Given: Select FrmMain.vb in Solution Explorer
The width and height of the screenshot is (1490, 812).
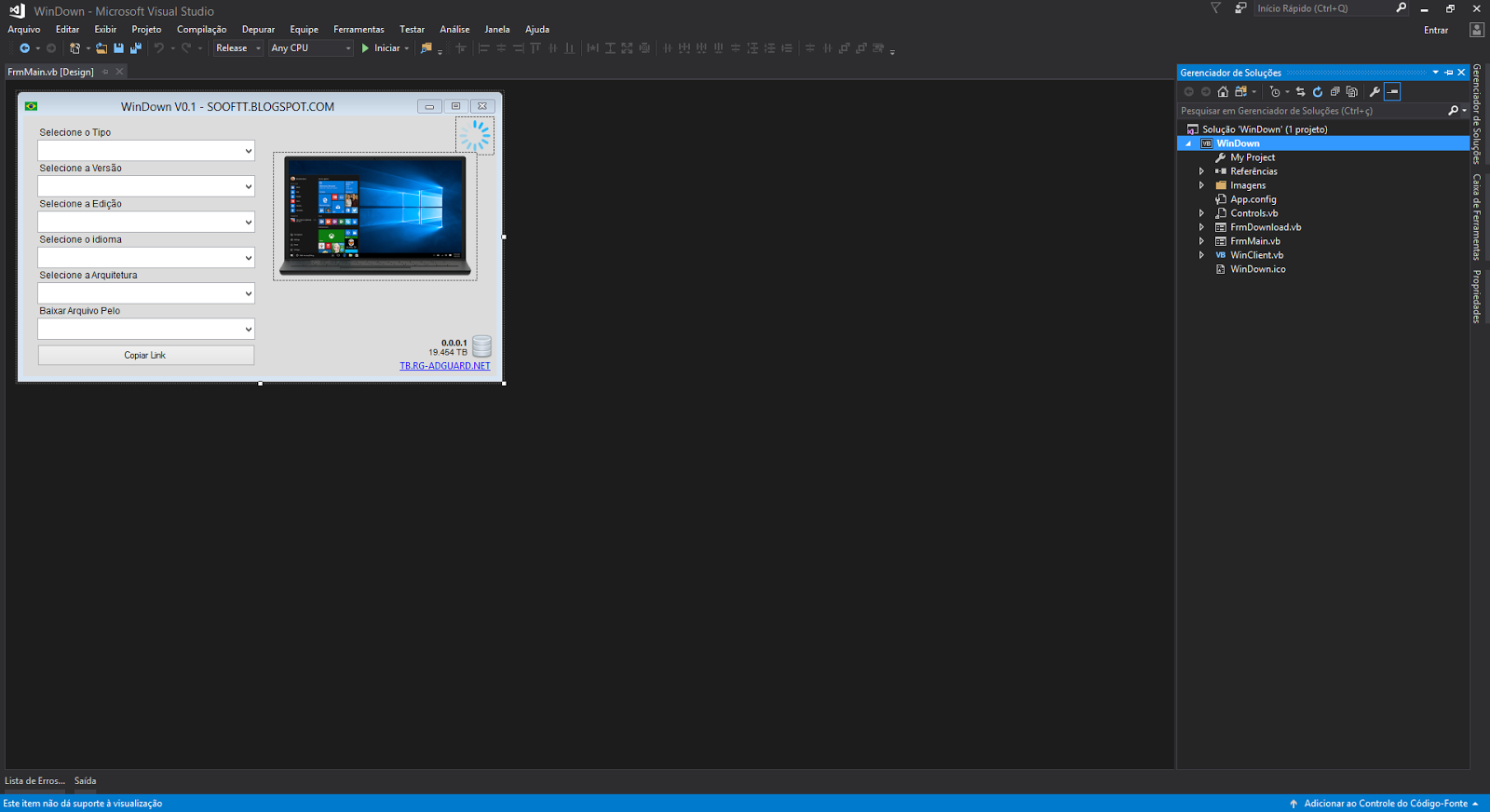Looking at the screenshot, I should tap(1254, 241).
